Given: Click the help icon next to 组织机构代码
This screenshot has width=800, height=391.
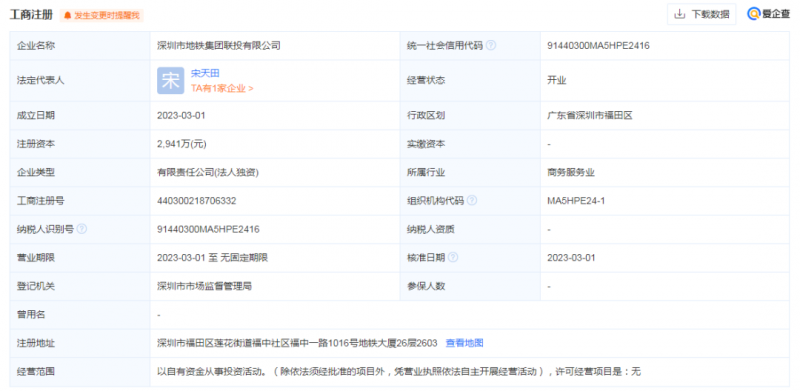Looking at the screenshot, I should pos(472,201).
